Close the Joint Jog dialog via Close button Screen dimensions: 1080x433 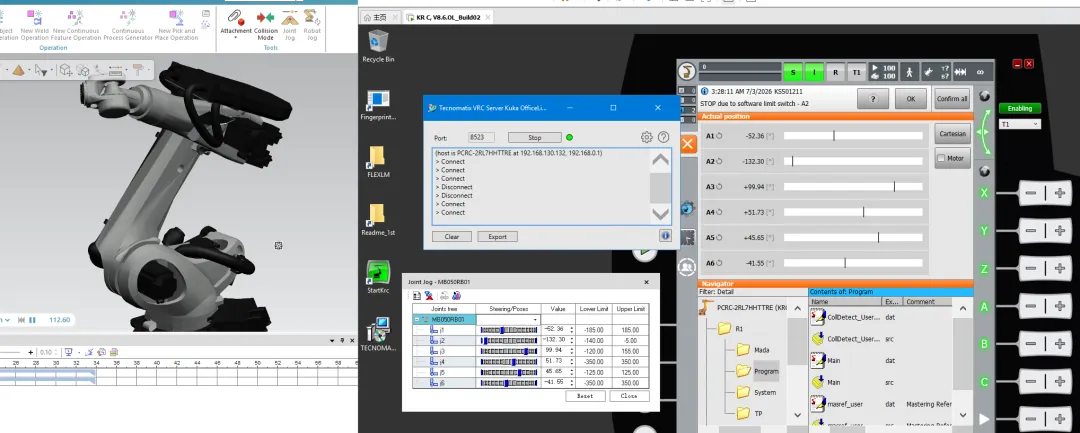pos(629,396)
